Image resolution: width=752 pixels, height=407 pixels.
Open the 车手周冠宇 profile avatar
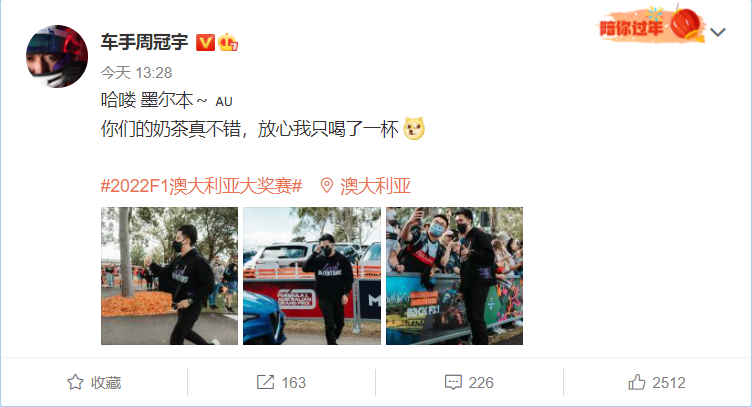57,56
